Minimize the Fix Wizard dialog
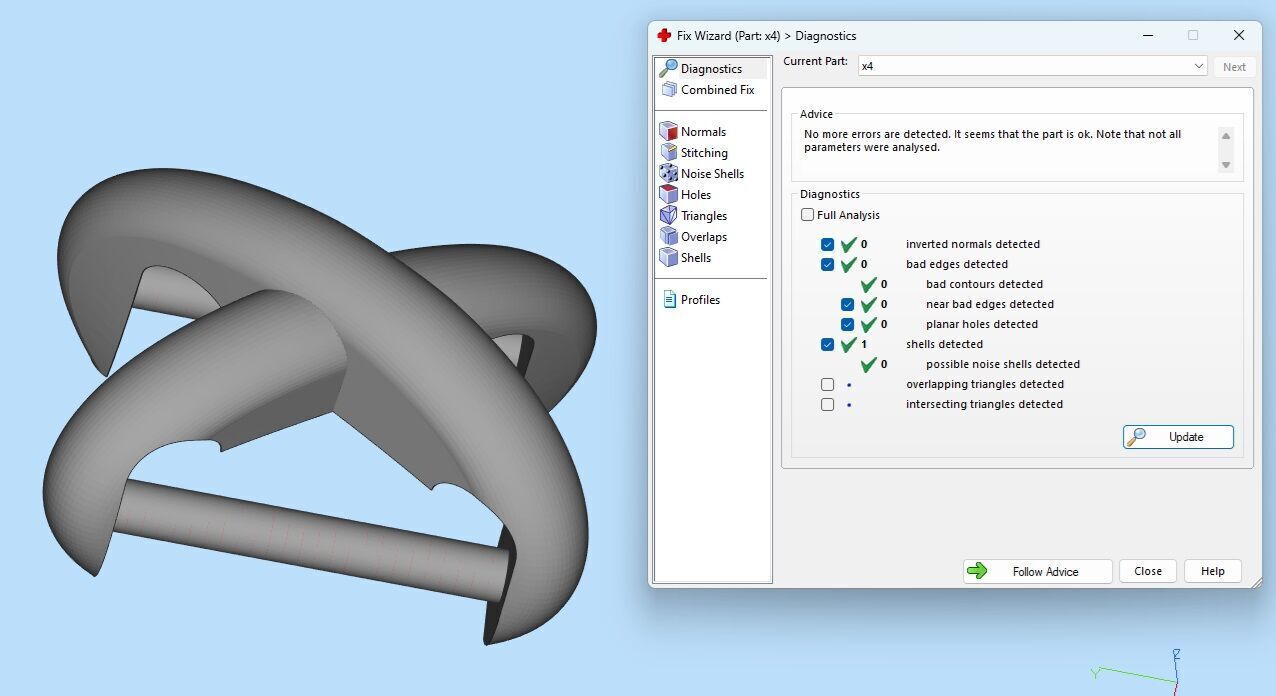 (x=1147, y=35)
